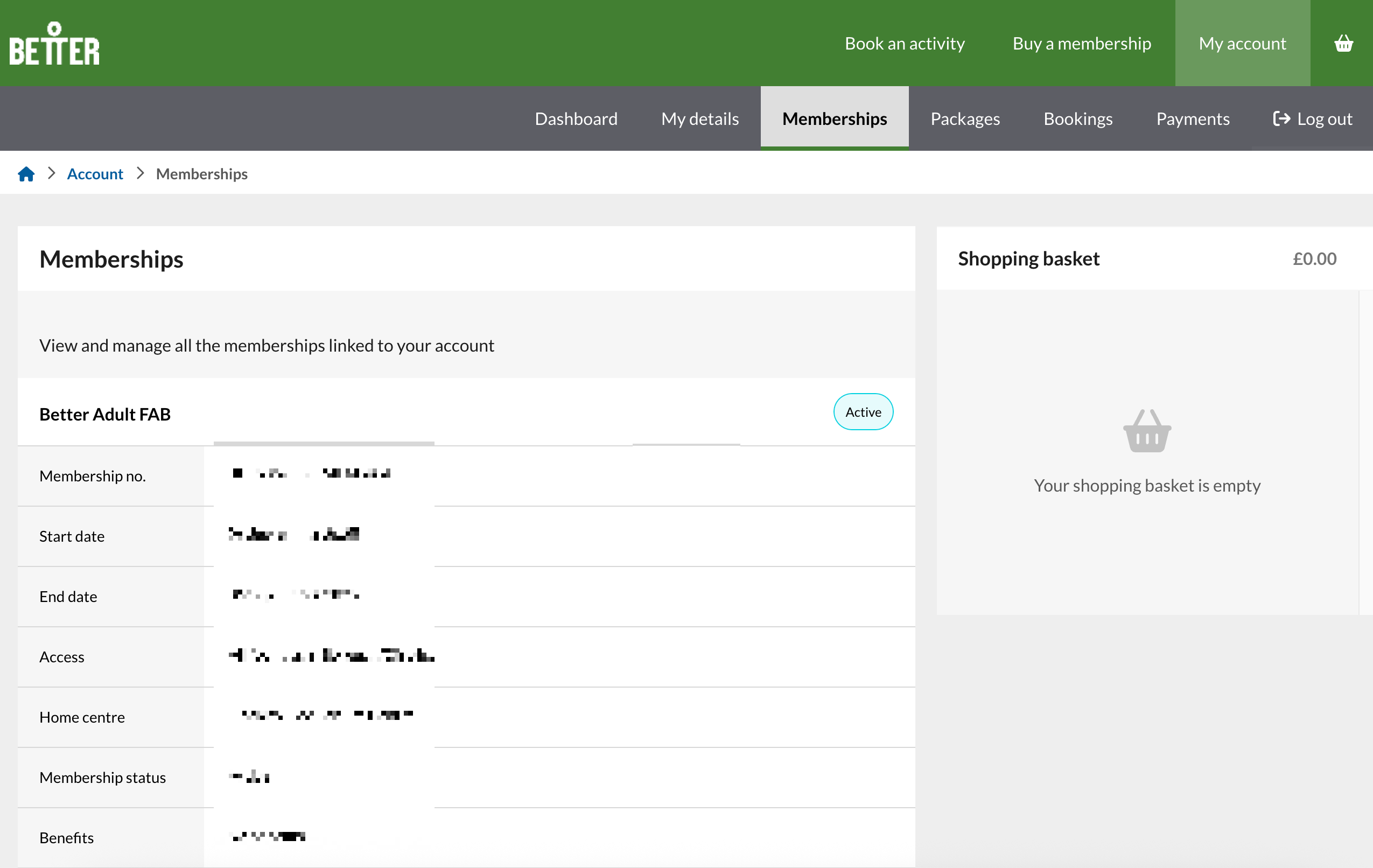
Task: Click the home icon in the breadcrumb
Action: tap(26, 174)
